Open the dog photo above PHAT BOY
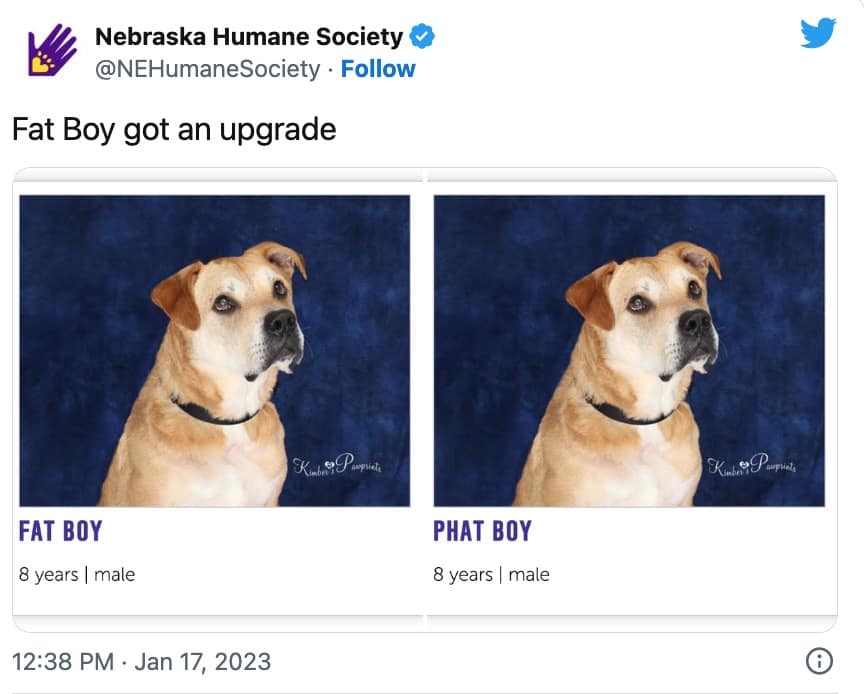Screen dimensions: 864x694 click(629, 350)
